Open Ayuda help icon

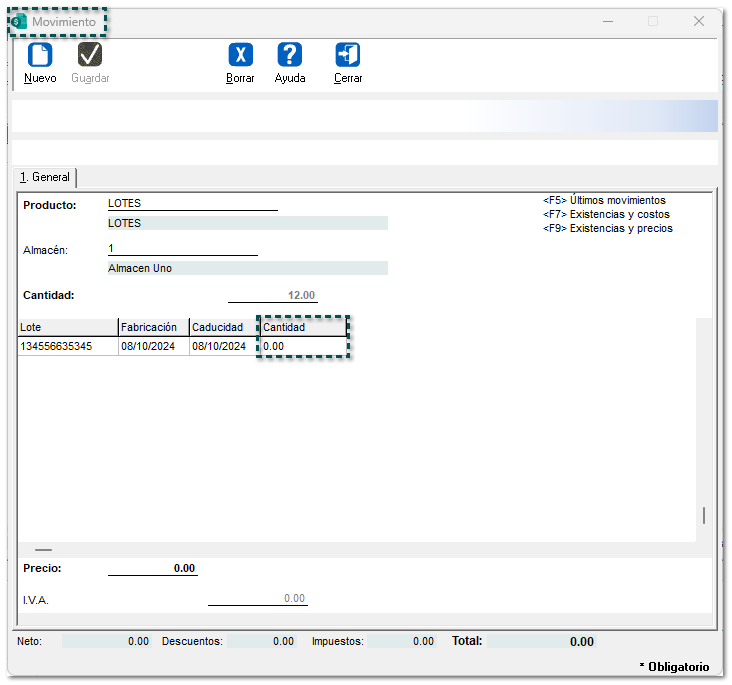290,55
